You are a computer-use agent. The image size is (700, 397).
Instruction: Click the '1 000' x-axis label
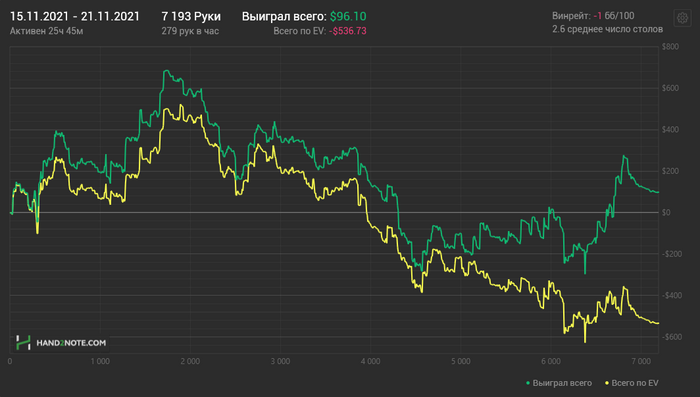tap(100, 361)
